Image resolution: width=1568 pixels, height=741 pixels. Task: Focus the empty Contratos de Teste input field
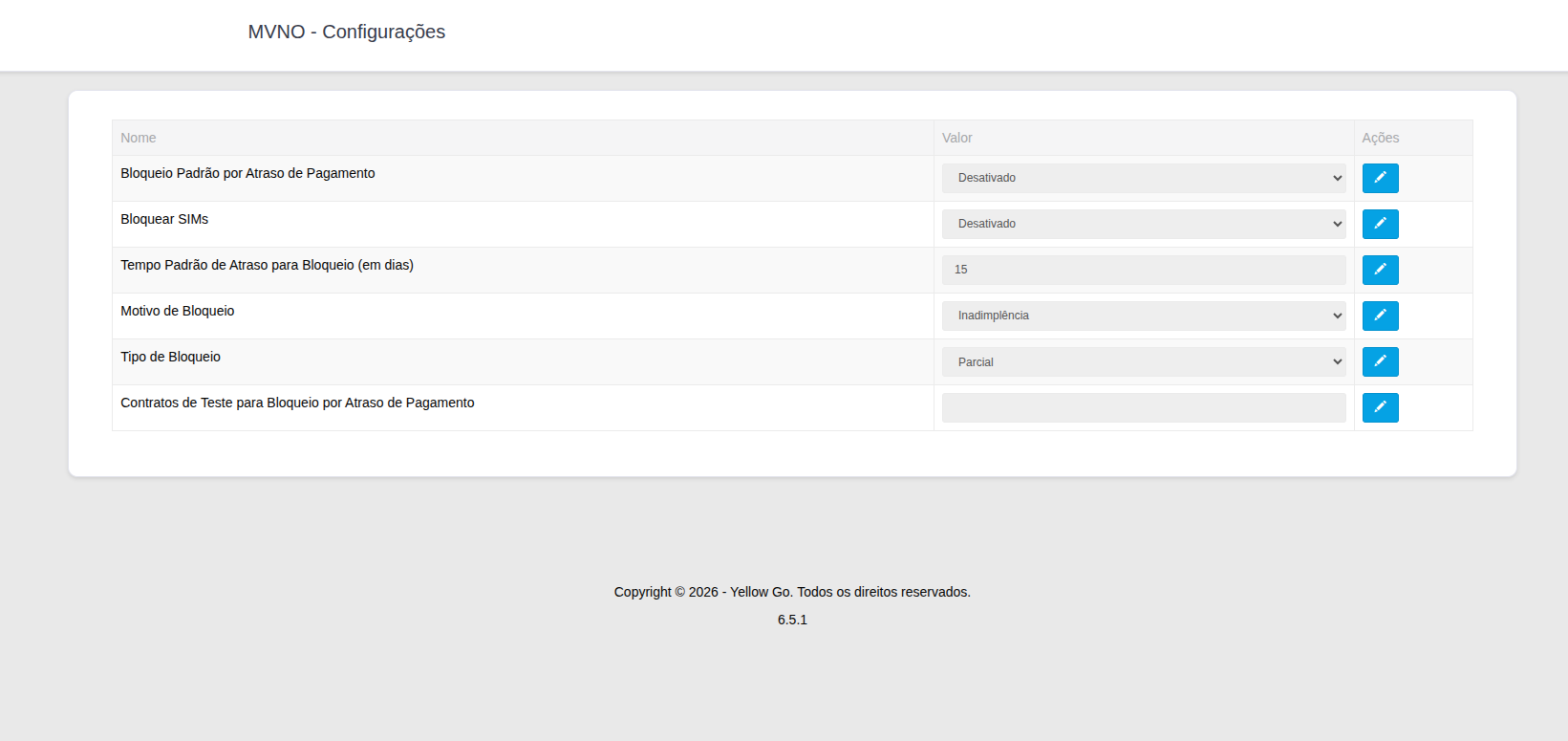tap(1143, 407)
